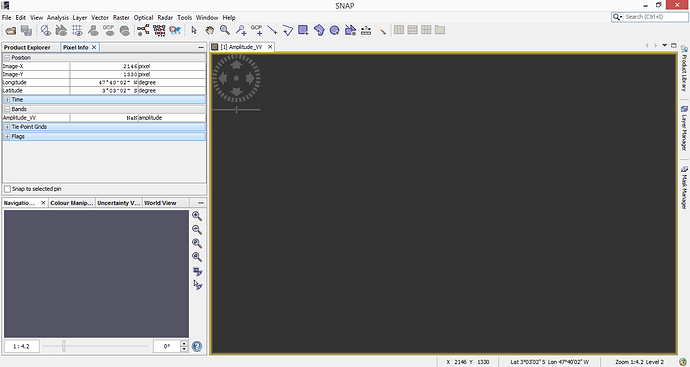
Task: Toggle GCP overlay visibility icon
Action: [109, 30]
